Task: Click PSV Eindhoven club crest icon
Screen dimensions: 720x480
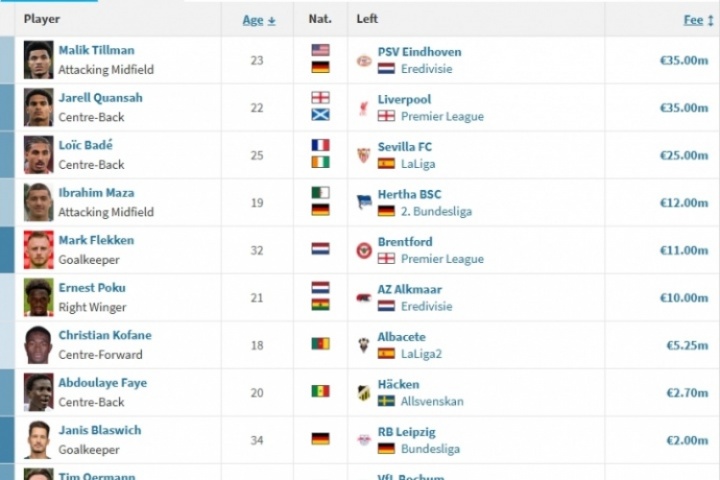Action: (x=364, y=60)
